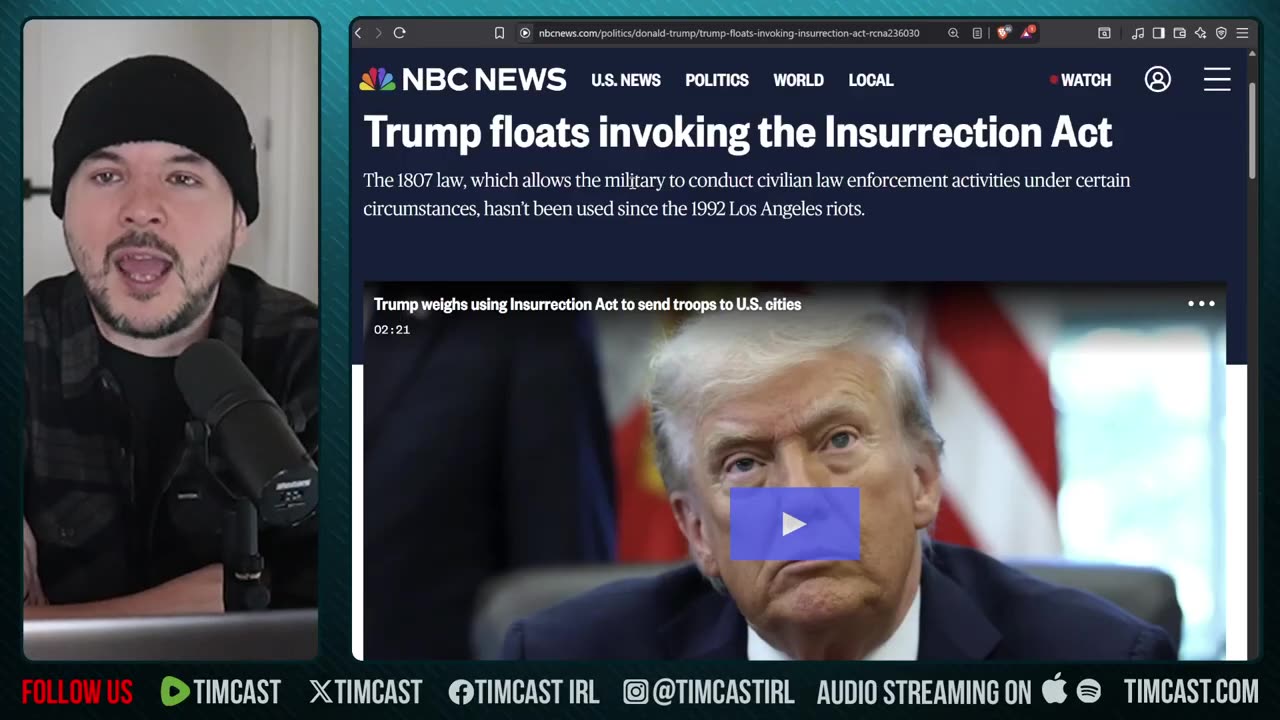The width and height of the screenshot is (1280, 720).
Task: Open the Leo AI sparkle icon
Action: click(1200, 33)
